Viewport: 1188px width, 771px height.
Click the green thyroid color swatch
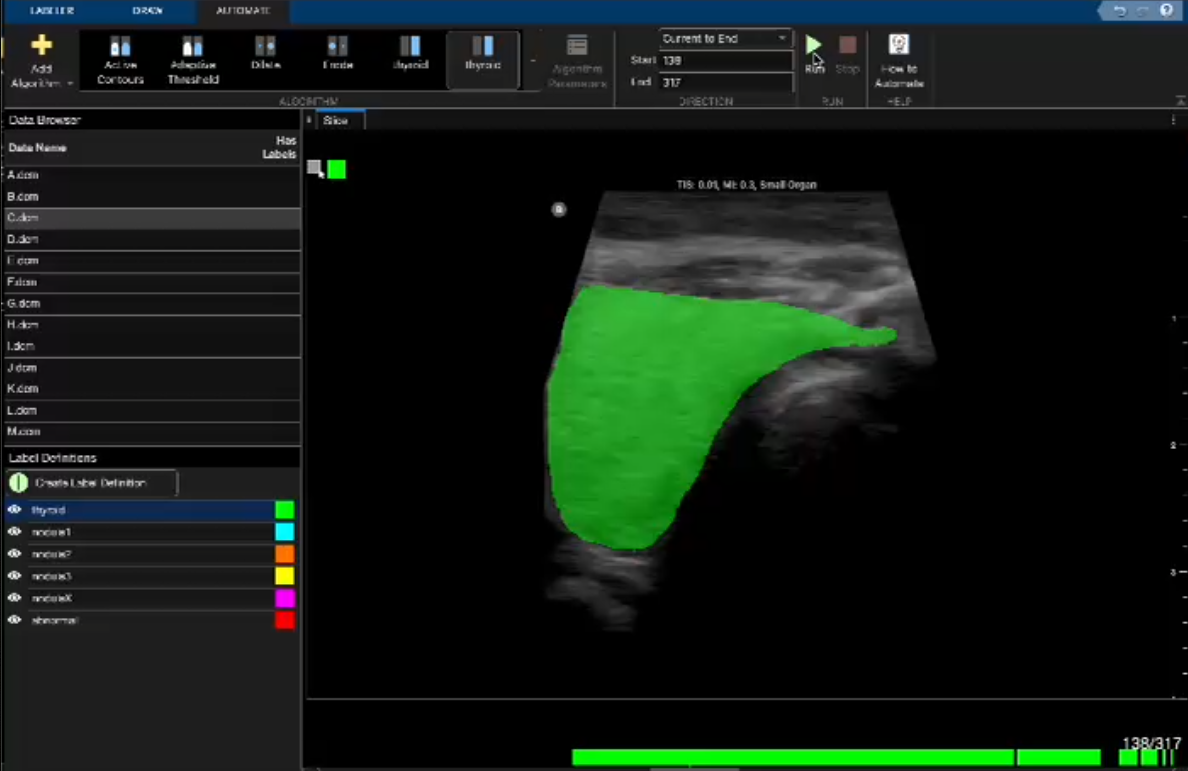click(x=285, y=510)
